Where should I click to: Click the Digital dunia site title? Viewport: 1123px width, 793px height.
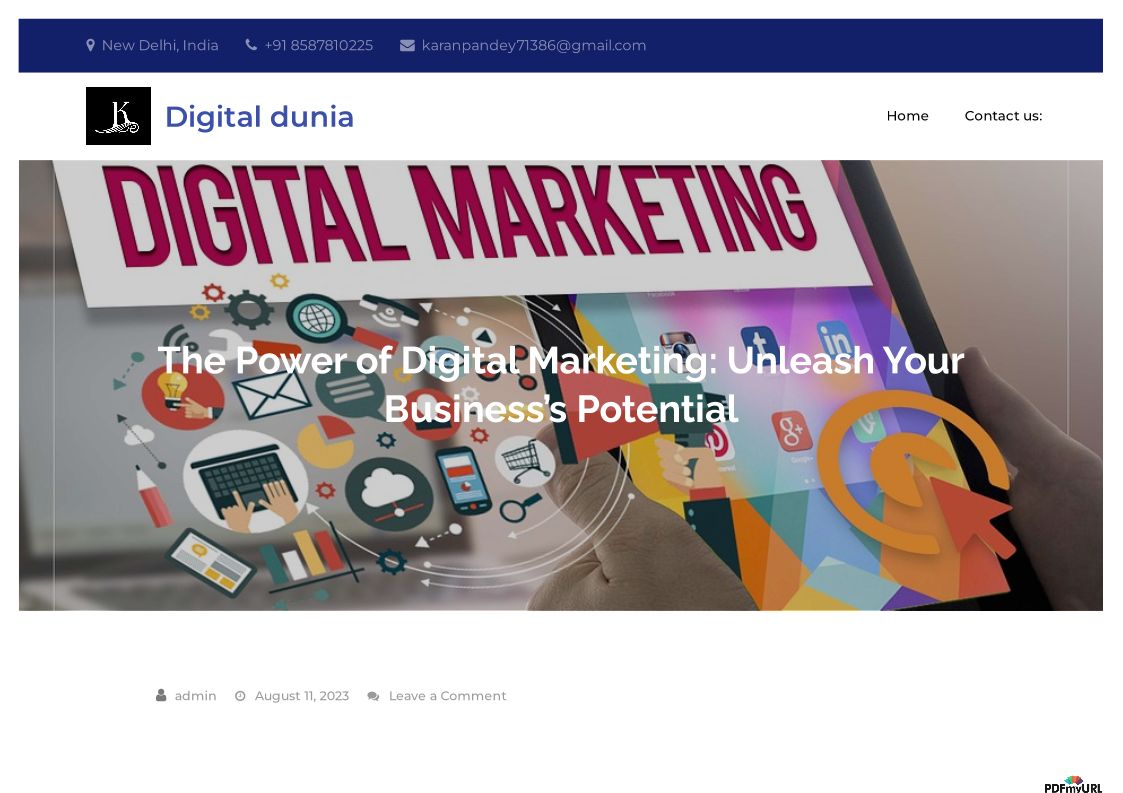259,117
